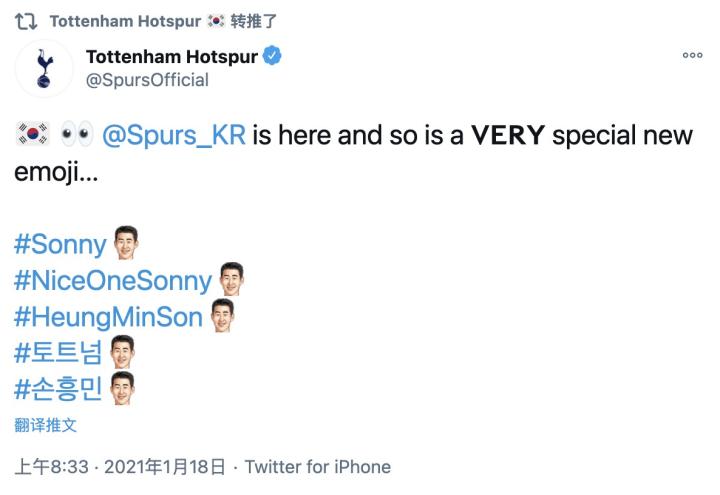Click the 翻译推文 translate tweet link
This screenshot has width=720, height=495.
coord(45,425)
